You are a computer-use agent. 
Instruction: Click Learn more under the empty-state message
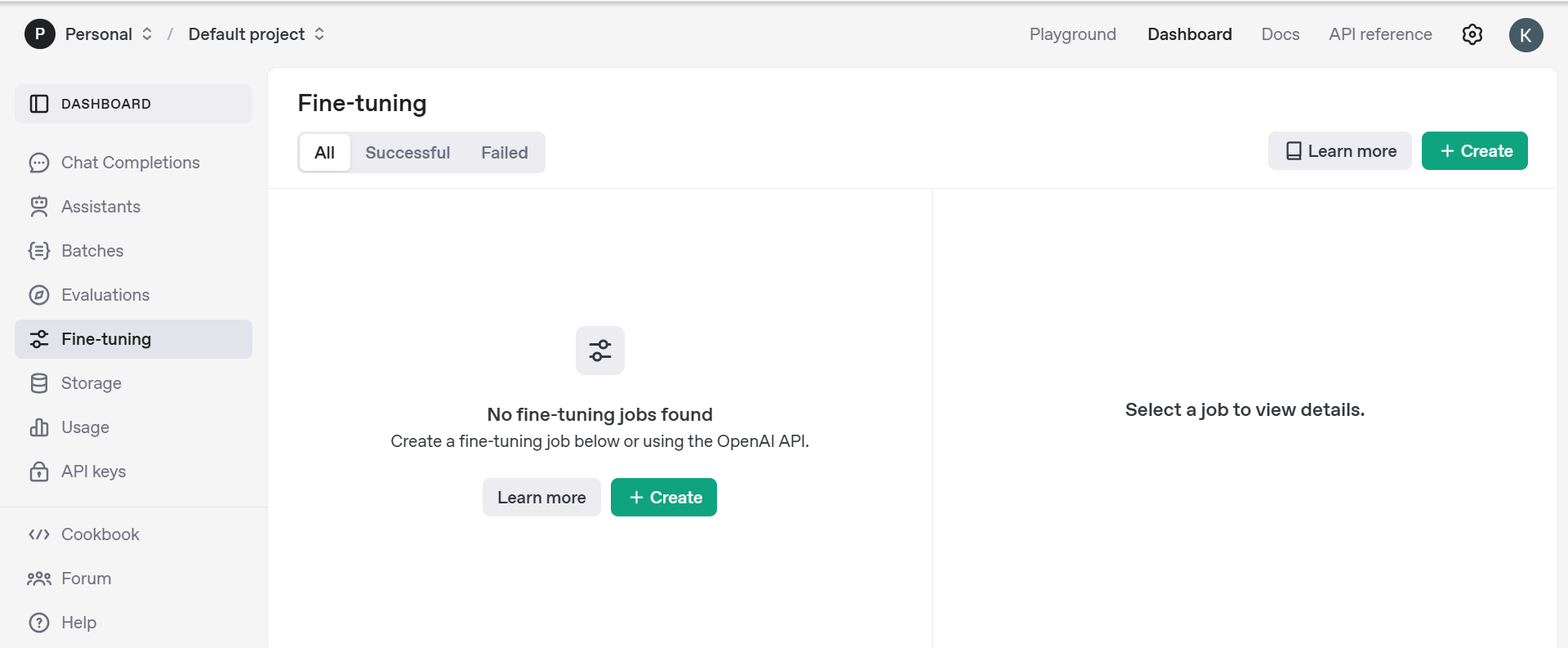(541, 498)
